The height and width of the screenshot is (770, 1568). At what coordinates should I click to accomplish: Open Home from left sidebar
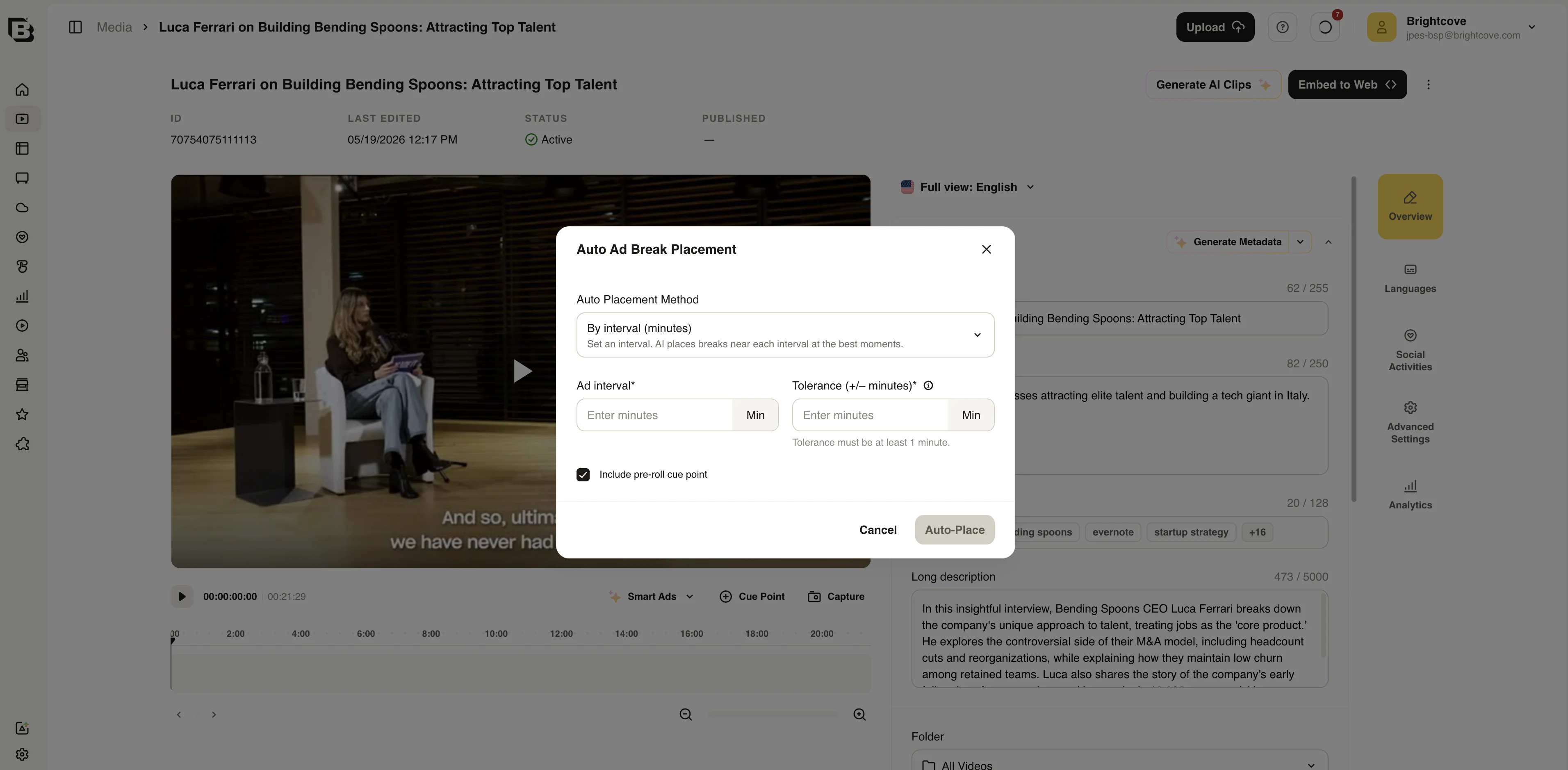pos(22,90)
